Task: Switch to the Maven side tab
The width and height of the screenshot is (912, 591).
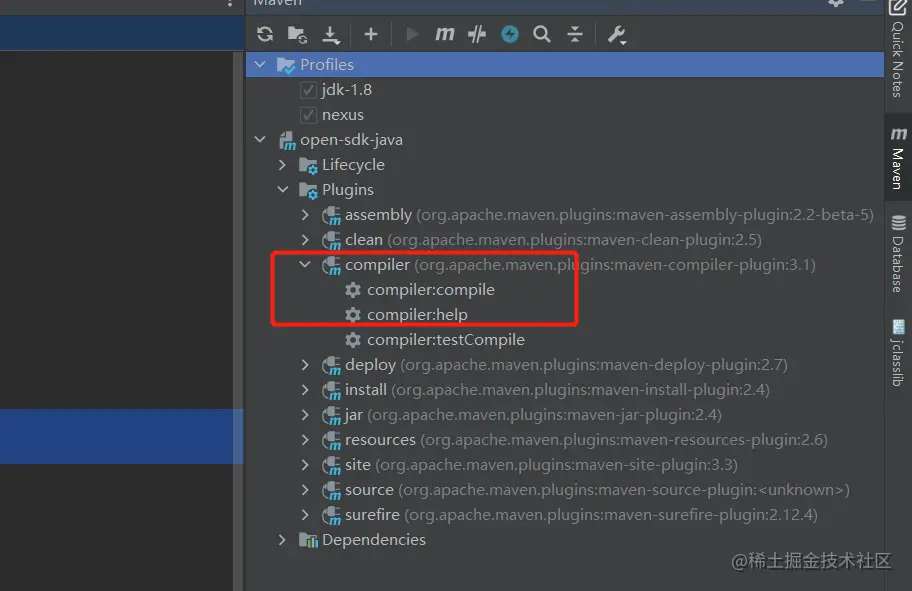Action: [x=898, y=158]
